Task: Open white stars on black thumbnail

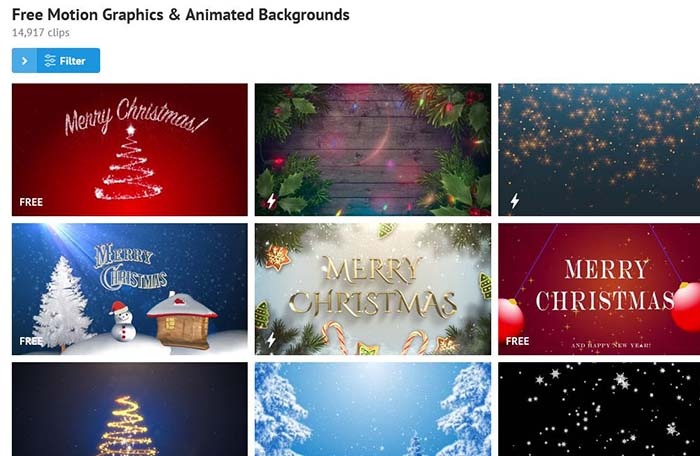Action: [599, 409]
